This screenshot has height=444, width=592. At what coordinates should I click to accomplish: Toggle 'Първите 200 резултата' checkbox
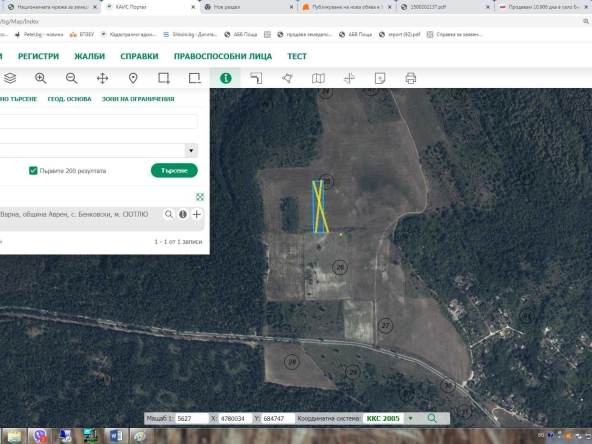click(x=33, y=171)
